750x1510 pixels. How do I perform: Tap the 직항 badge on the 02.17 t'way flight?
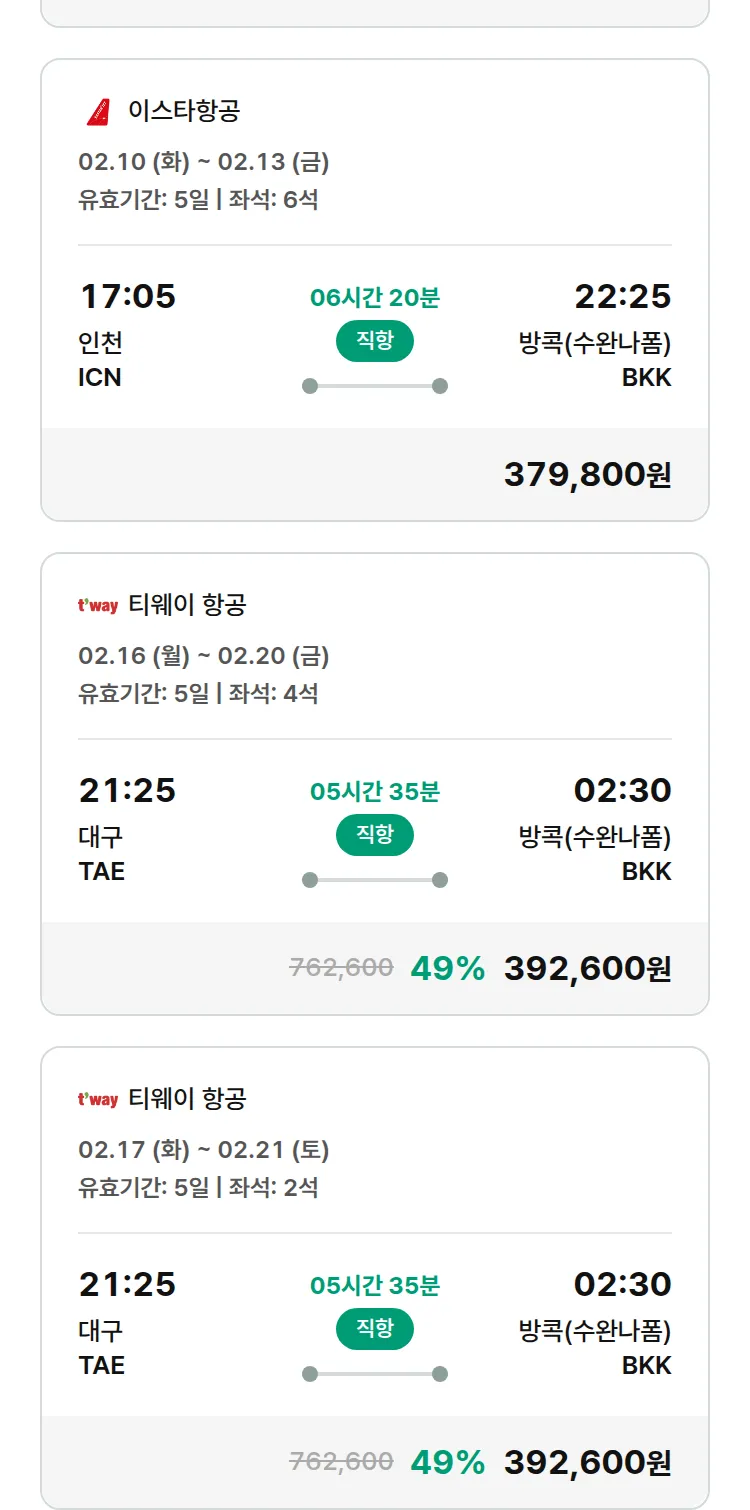(375, 1329)
